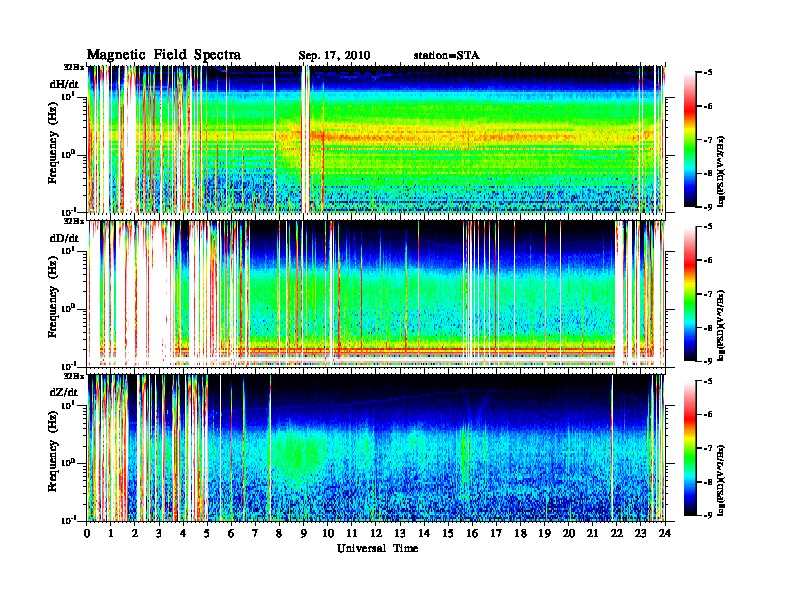Image resolution: width=792 pixels, height=612 pixels.
Task: Click the 10^-1 frequency tick label of dZ/dt panel
Action: point(67,520)
